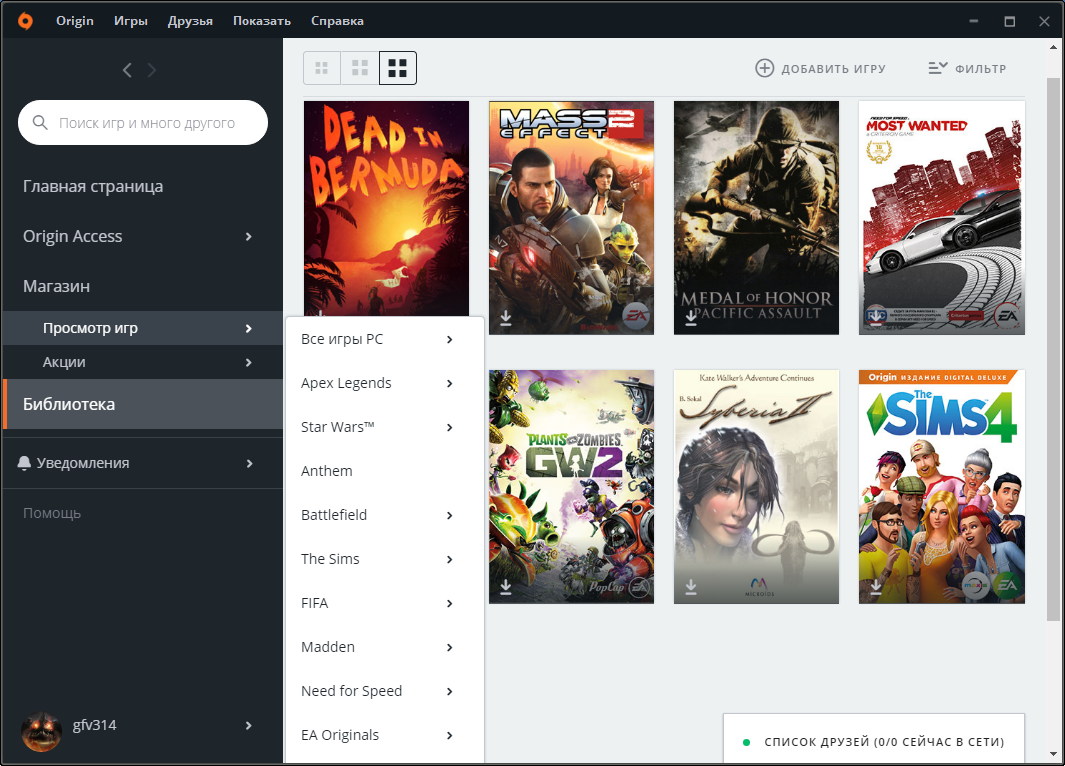Click the filter lines icon
This screenshot has width=1065, height=766.
[938, 68]
